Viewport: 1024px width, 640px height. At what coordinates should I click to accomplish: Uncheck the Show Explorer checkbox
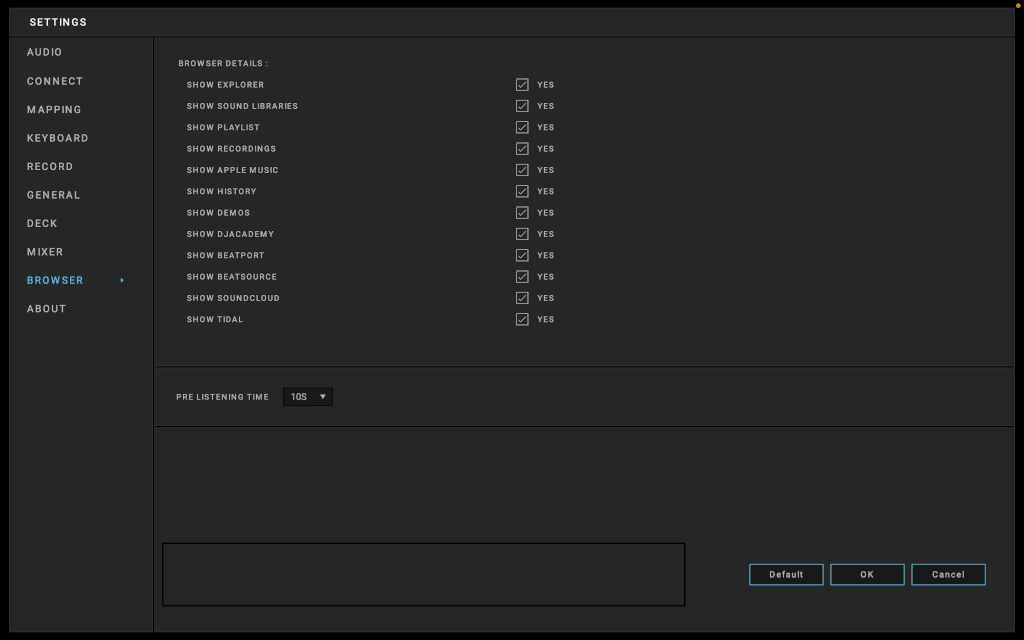click(x=522, y=85)
